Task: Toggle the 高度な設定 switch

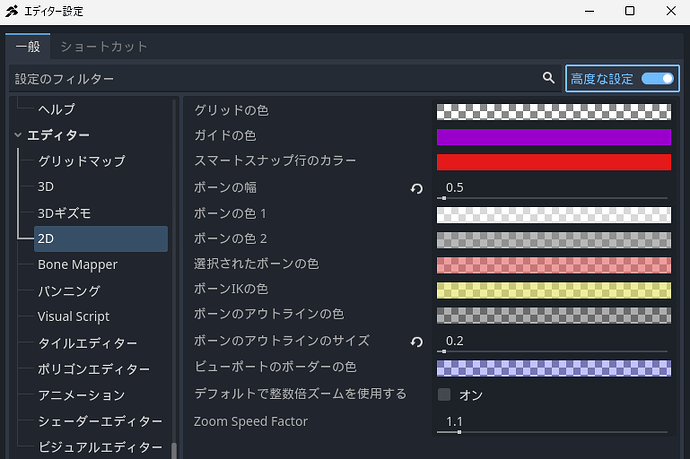Action: [x=657, y=79]
